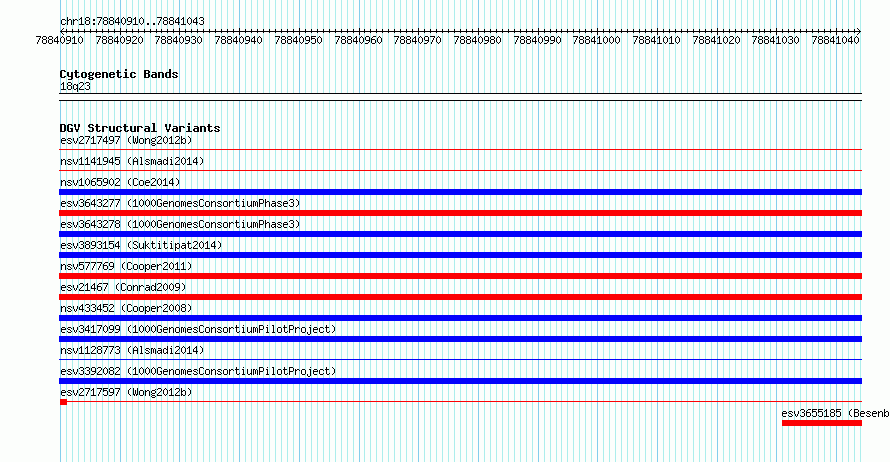Click ruler position 78840960

pos(358,40)
